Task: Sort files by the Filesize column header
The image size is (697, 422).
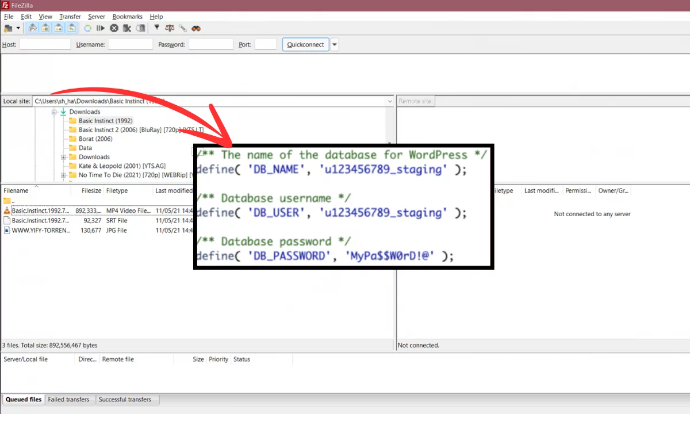Action: [91, 190]
